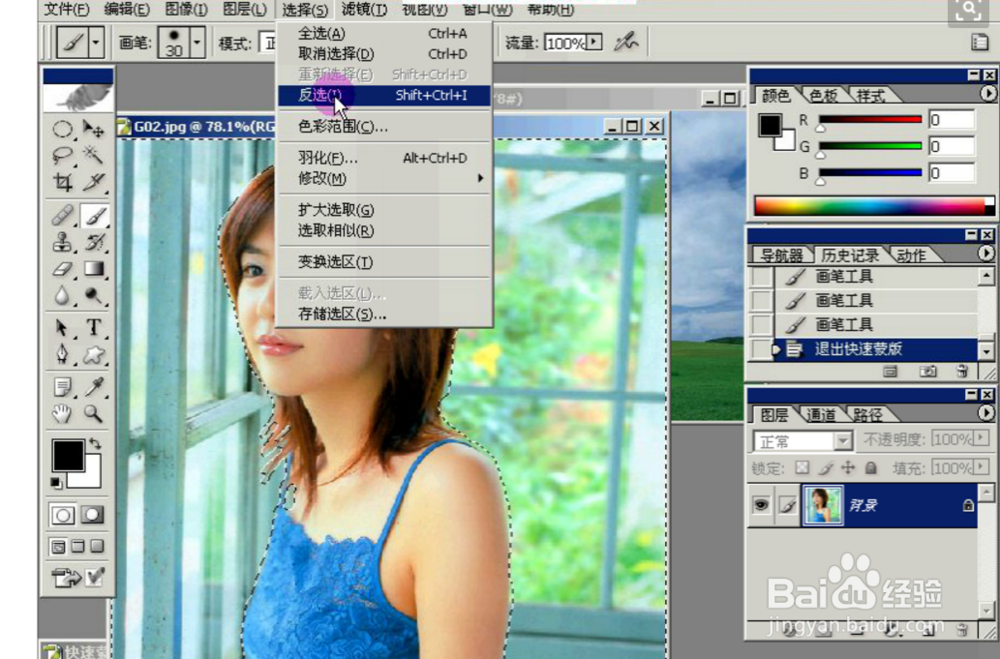
Task: Open Layers panel options menu arrow
Action: point(986,413)
